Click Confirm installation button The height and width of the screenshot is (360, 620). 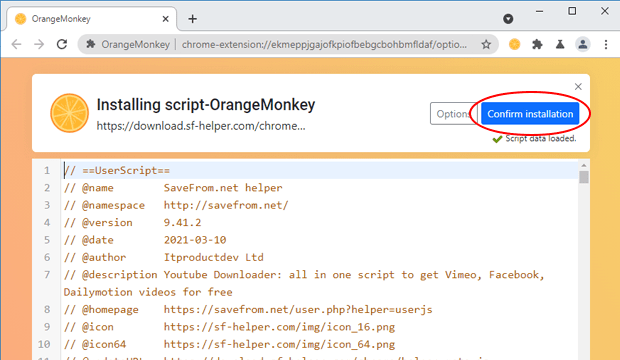pos(530,114)
